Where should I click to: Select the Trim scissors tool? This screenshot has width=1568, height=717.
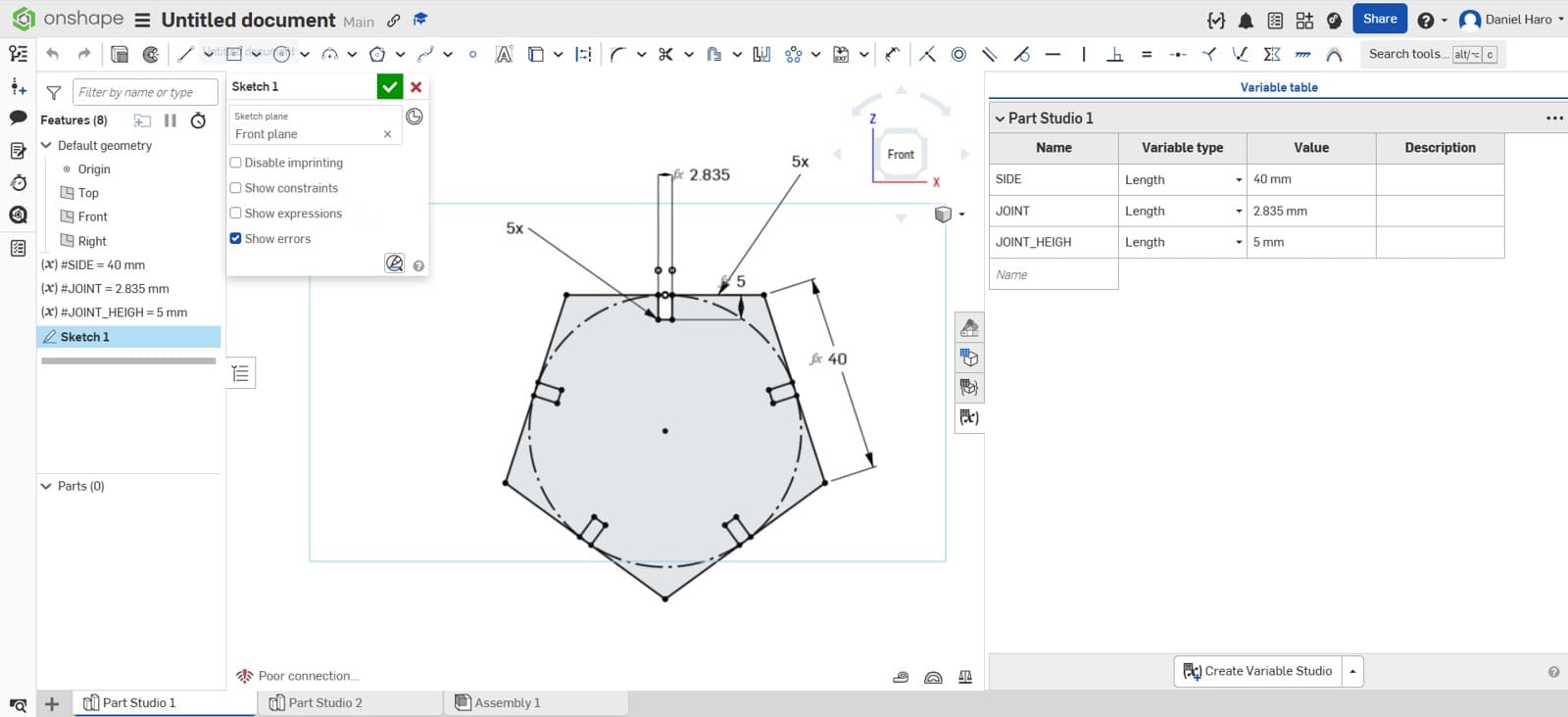[x=666, y=54]
